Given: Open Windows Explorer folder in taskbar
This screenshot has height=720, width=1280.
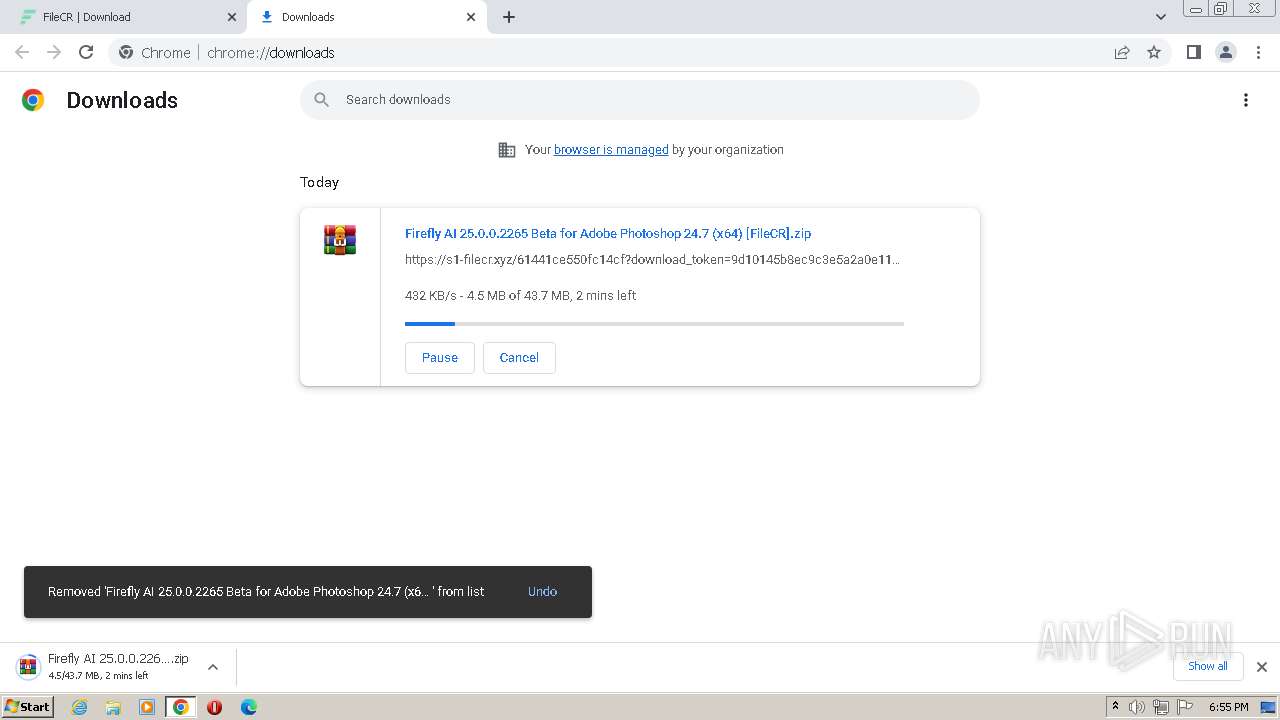Looking at the screenshot, I should tap(113, 707).
